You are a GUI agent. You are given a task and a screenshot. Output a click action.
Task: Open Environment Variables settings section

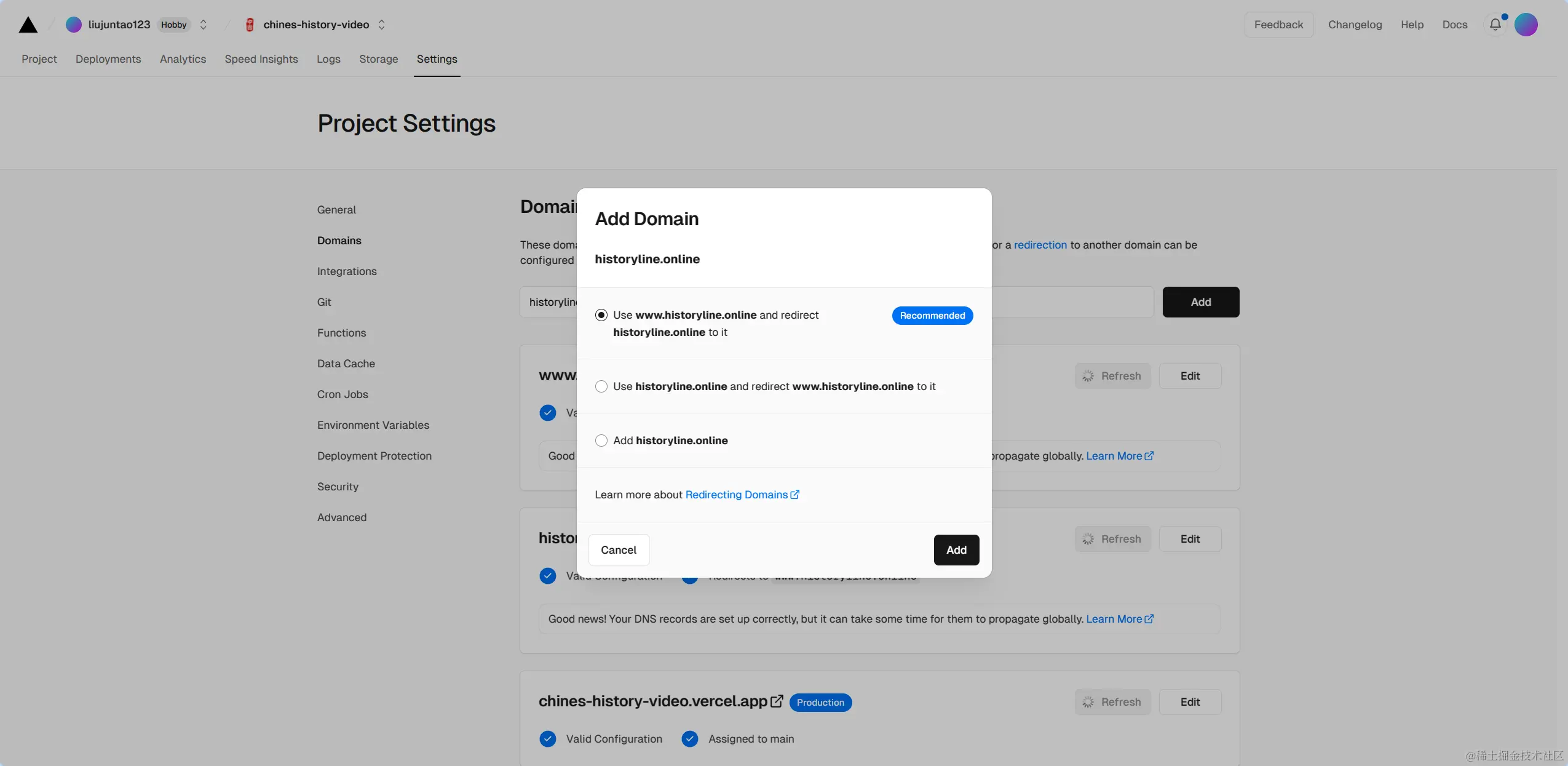click(373, 425)
